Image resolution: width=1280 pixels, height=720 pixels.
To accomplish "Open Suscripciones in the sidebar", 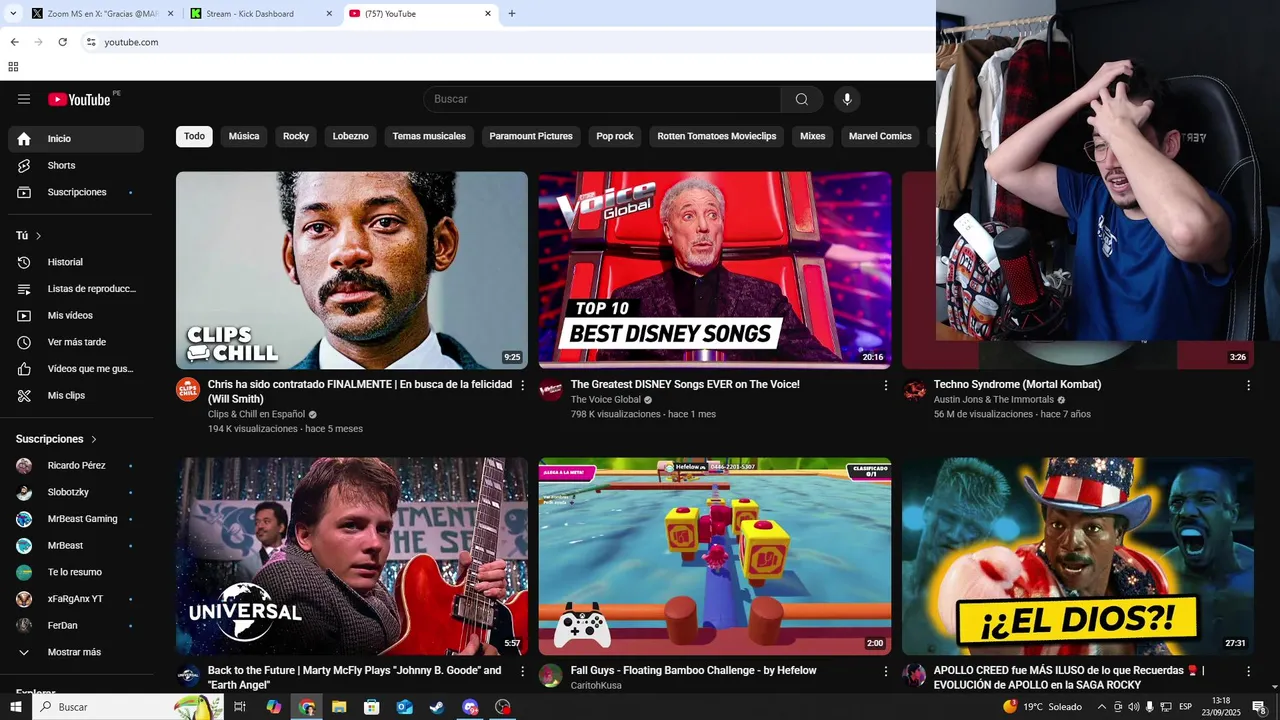I will tap(76, 192).
